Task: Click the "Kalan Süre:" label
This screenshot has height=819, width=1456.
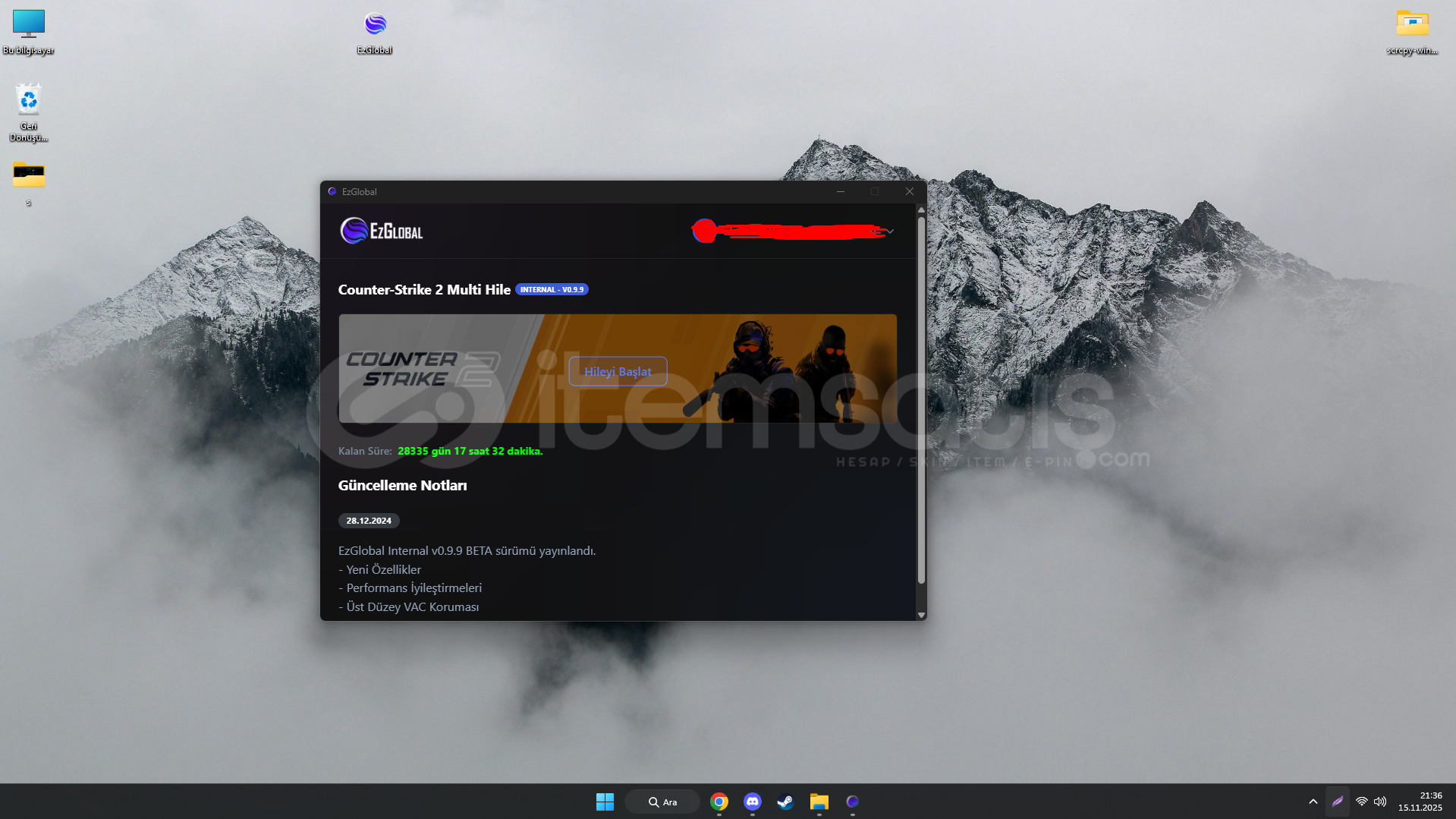Action: [x=365, y=451]
